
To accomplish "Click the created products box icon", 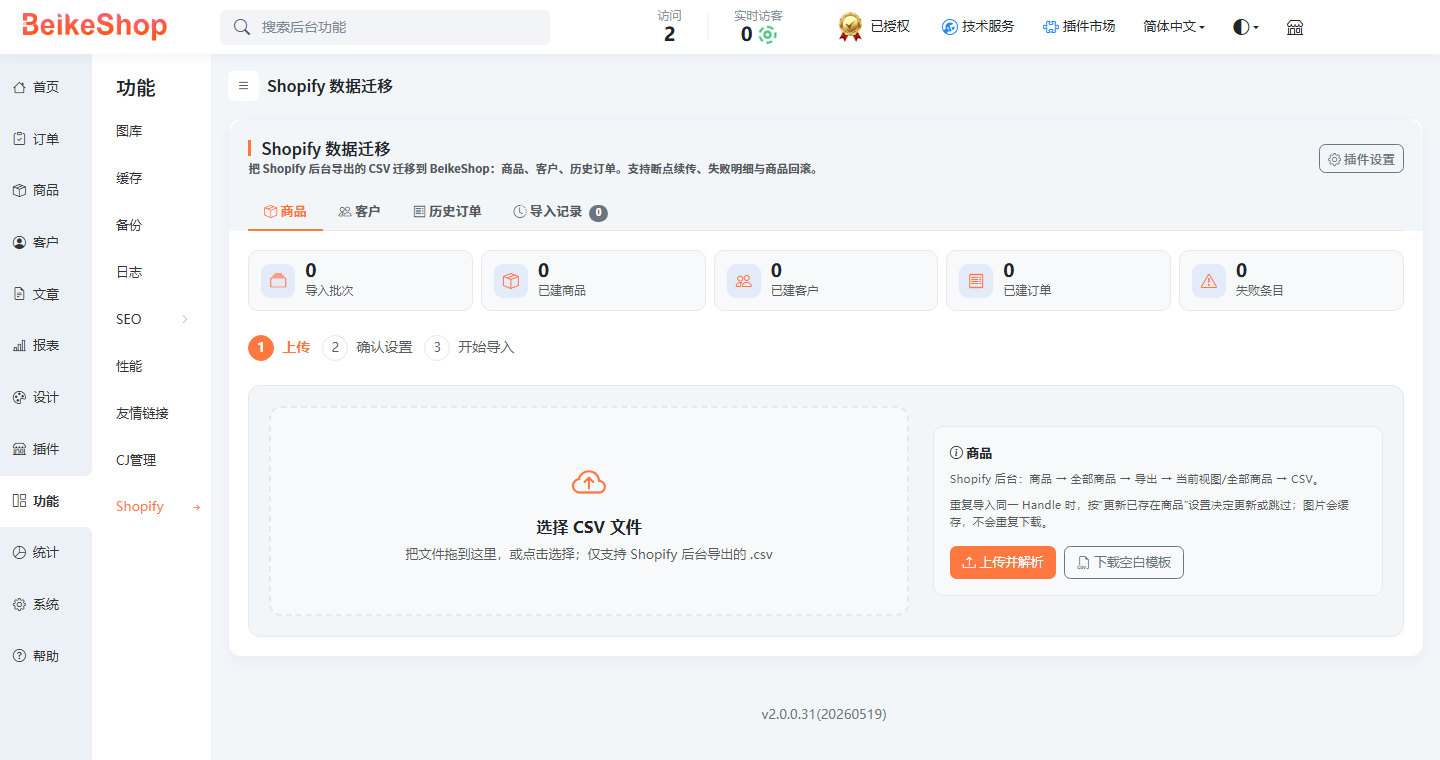I will point(511,281).
